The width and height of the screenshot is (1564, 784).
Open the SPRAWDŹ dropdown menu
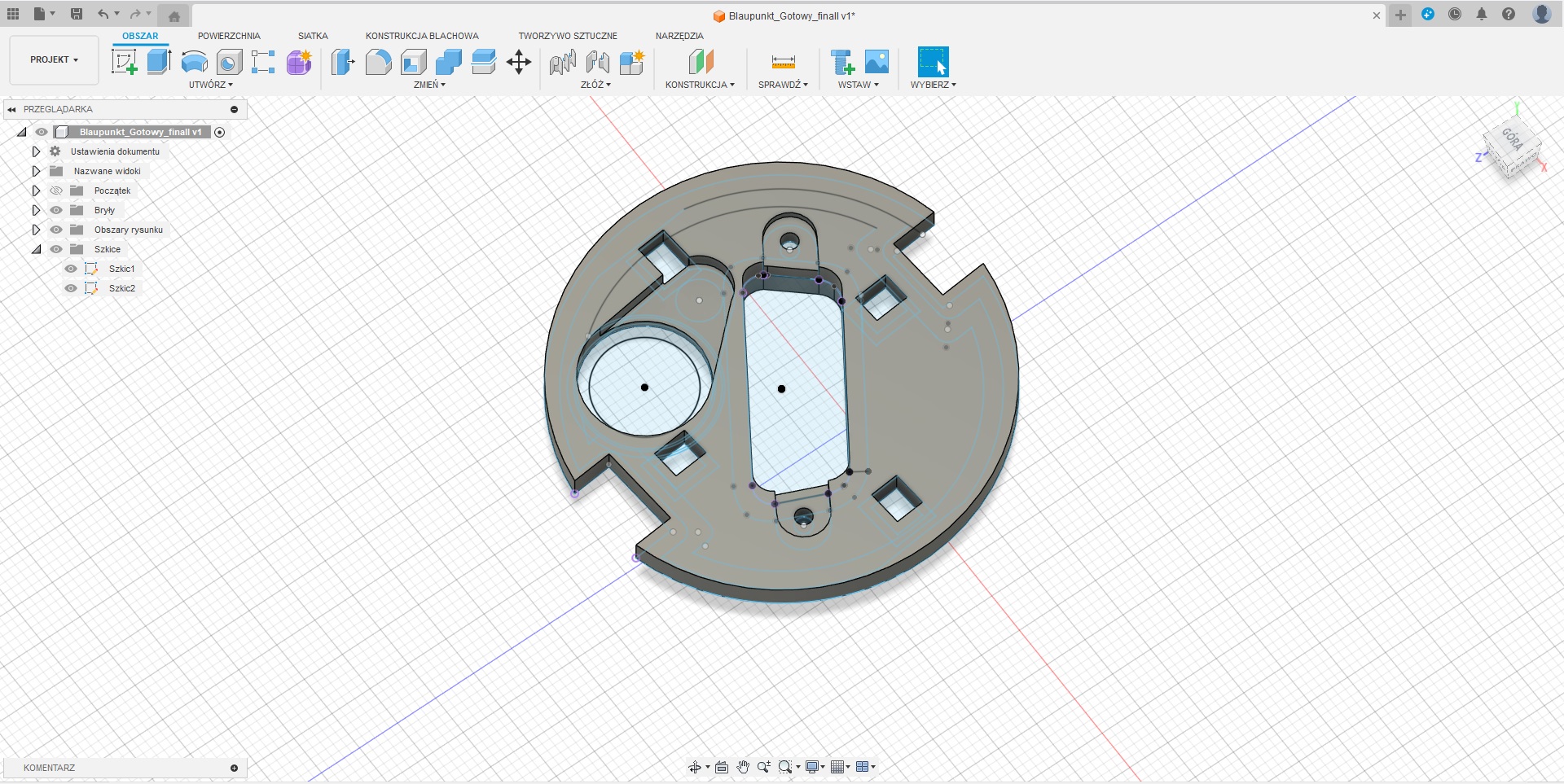(x=783, y=85)
